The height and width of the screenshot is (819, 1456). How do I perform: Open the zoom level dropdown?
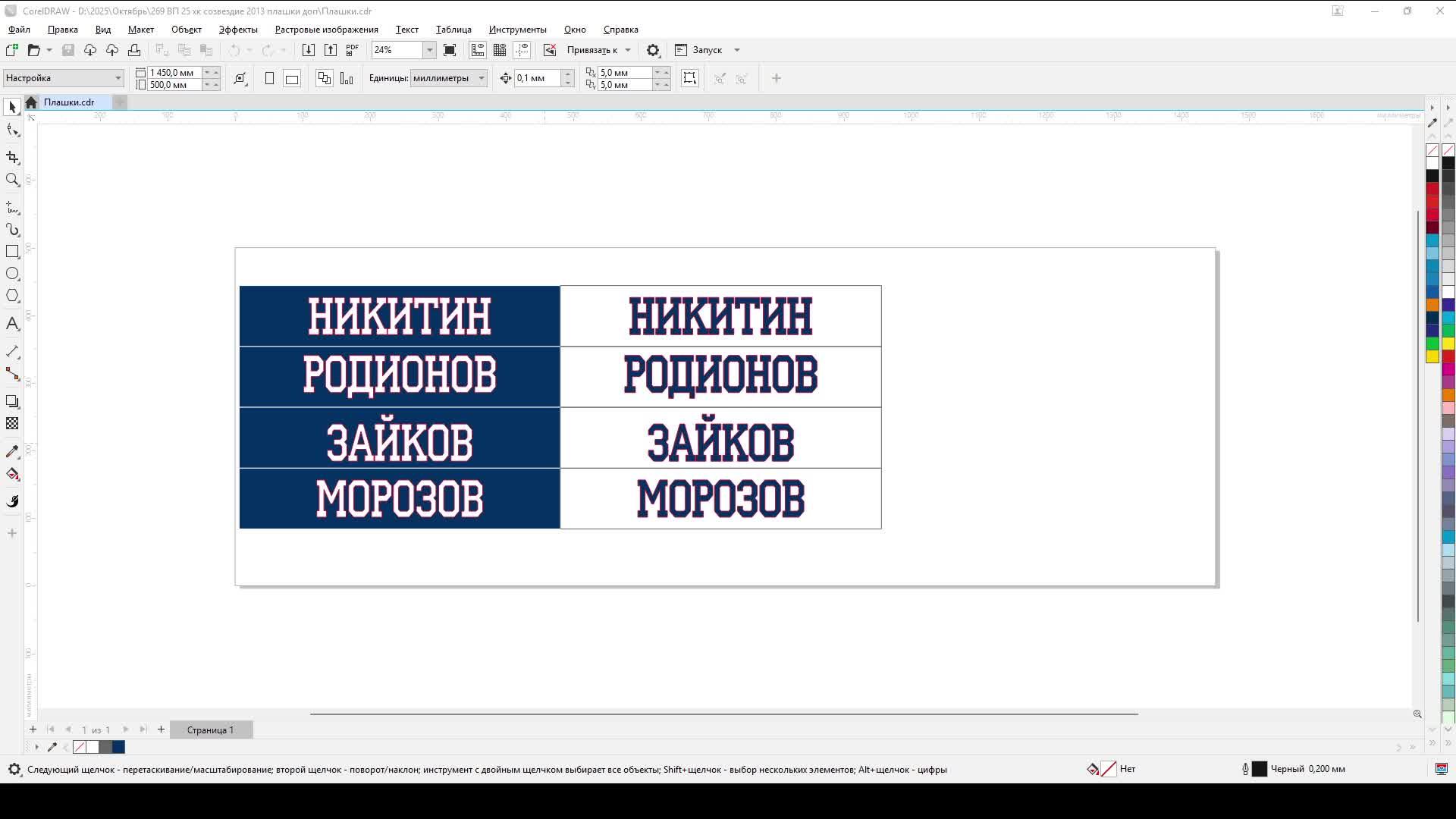pos(430,50)
